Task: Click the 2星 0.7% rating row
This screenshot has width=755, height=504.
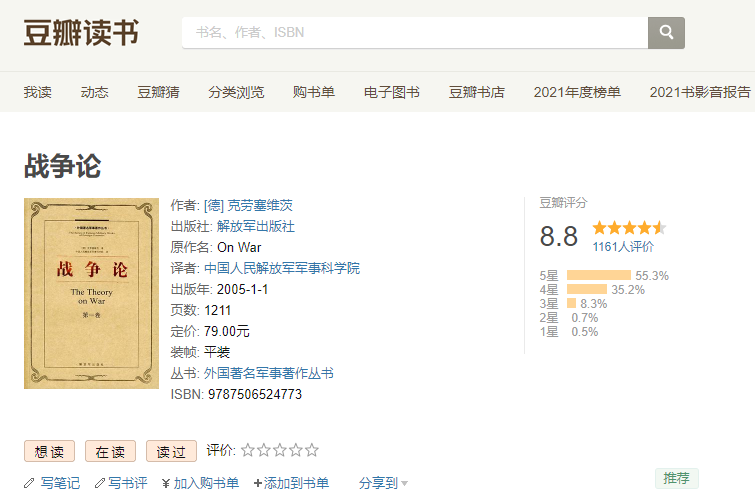Action: (569, 318)
